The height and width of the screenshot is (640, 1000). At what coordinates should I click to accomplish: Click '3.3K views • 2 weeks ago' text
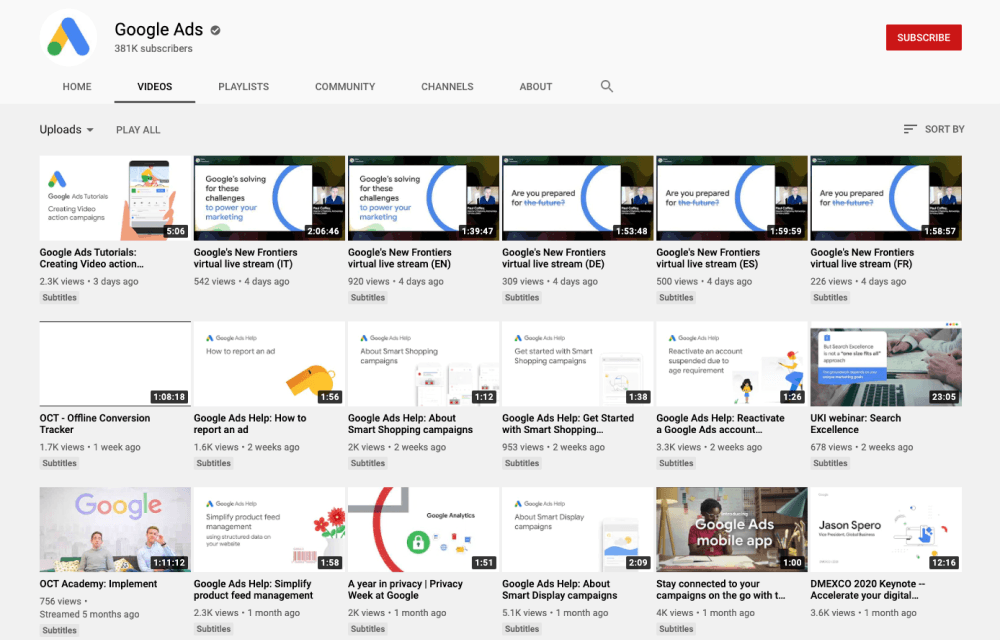tap(709, 447)
